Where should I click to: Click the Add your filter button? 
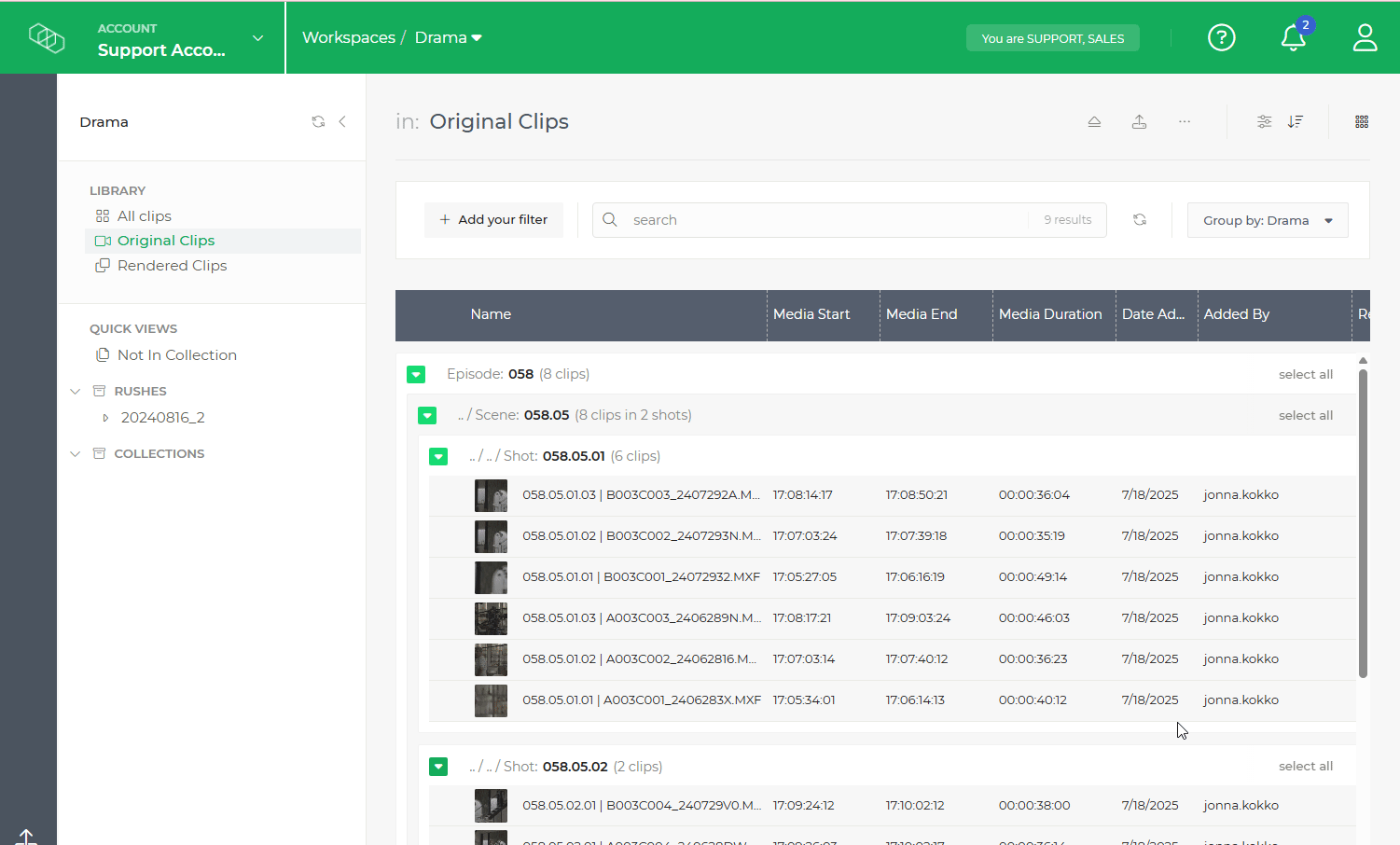(493, 219)
